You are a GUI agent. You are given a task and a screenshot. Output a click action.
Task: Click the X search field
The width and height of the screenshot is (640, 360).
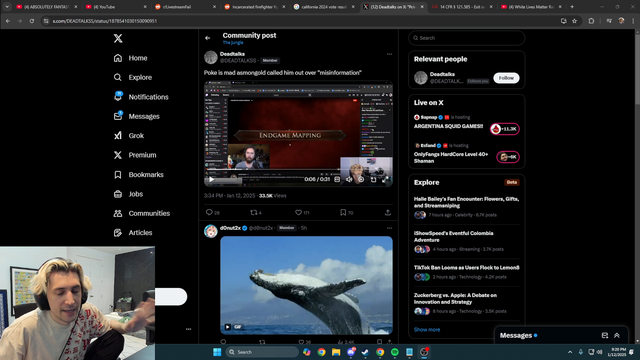click(x=467, y=38)
